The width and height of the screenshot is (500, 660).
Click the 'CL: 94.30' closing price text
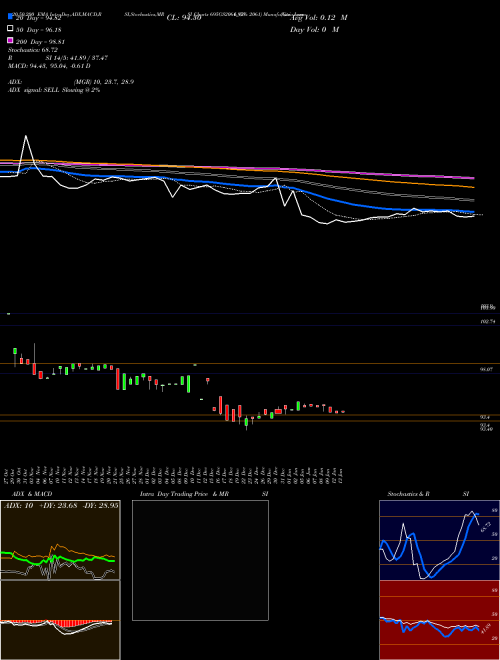(184, 18)
